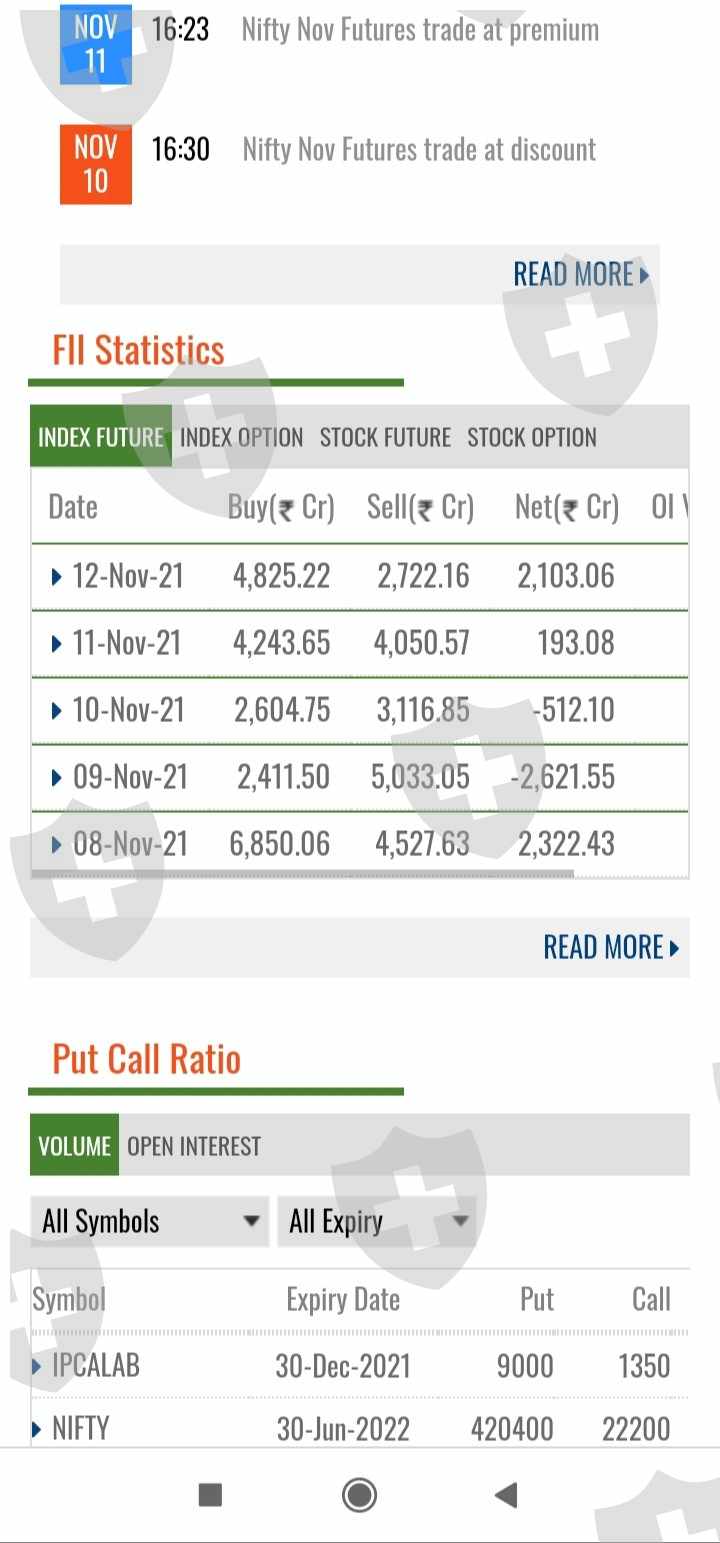Open the All Expiry dropdown

point(377,1221)
